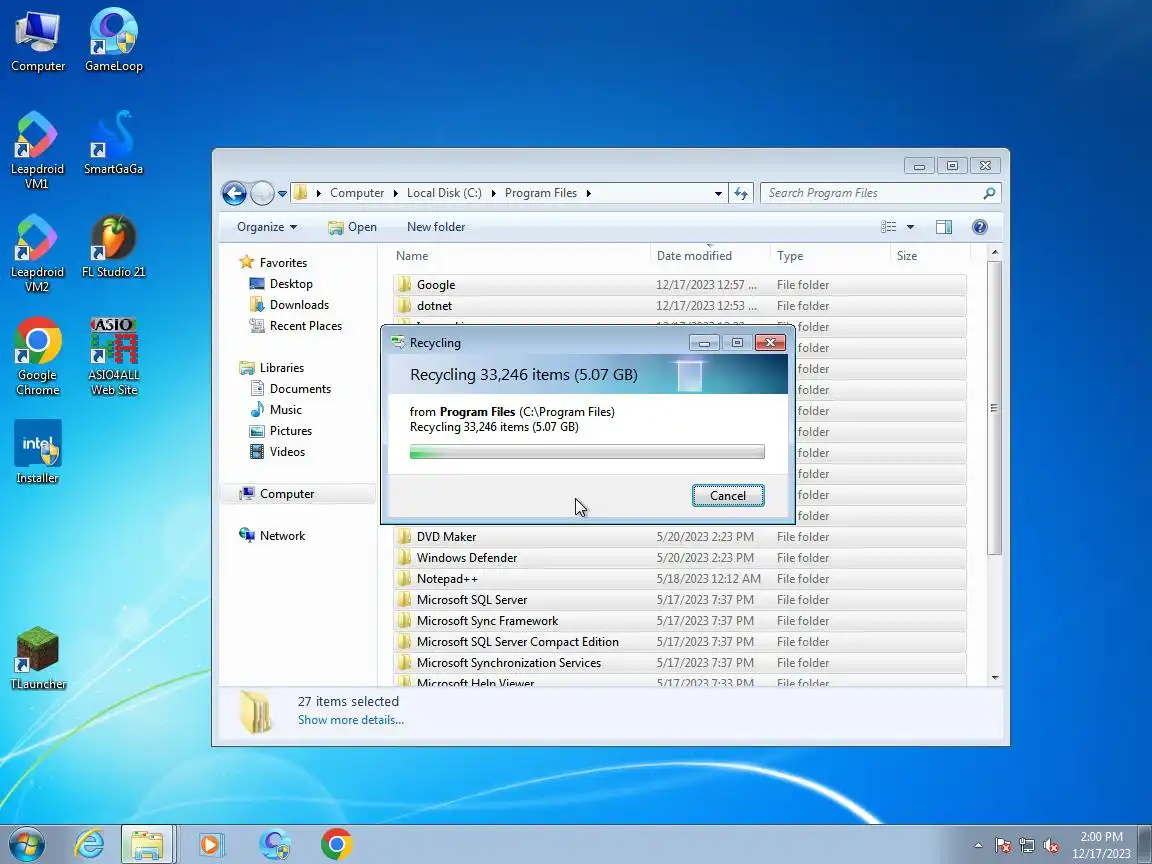Screen dimensions: 1152x864
Task: Sort by the Type column header
Action: pos(829,256)
